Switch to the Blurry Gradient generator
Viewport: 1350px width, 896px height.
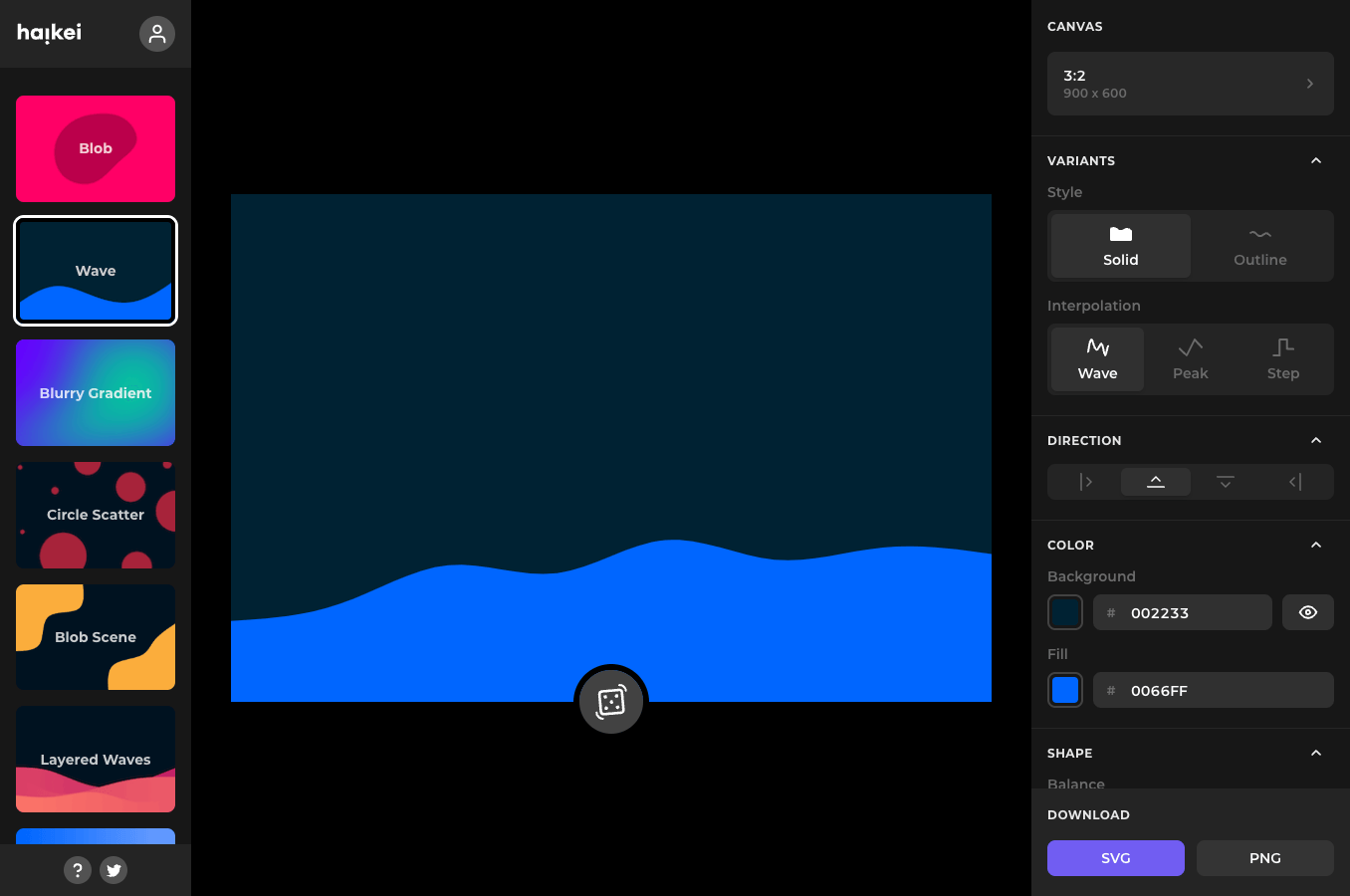[95, 392]
